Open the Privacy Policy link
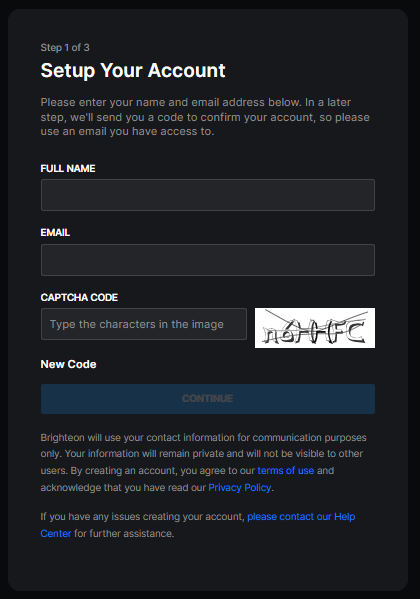 pos(240,487)
